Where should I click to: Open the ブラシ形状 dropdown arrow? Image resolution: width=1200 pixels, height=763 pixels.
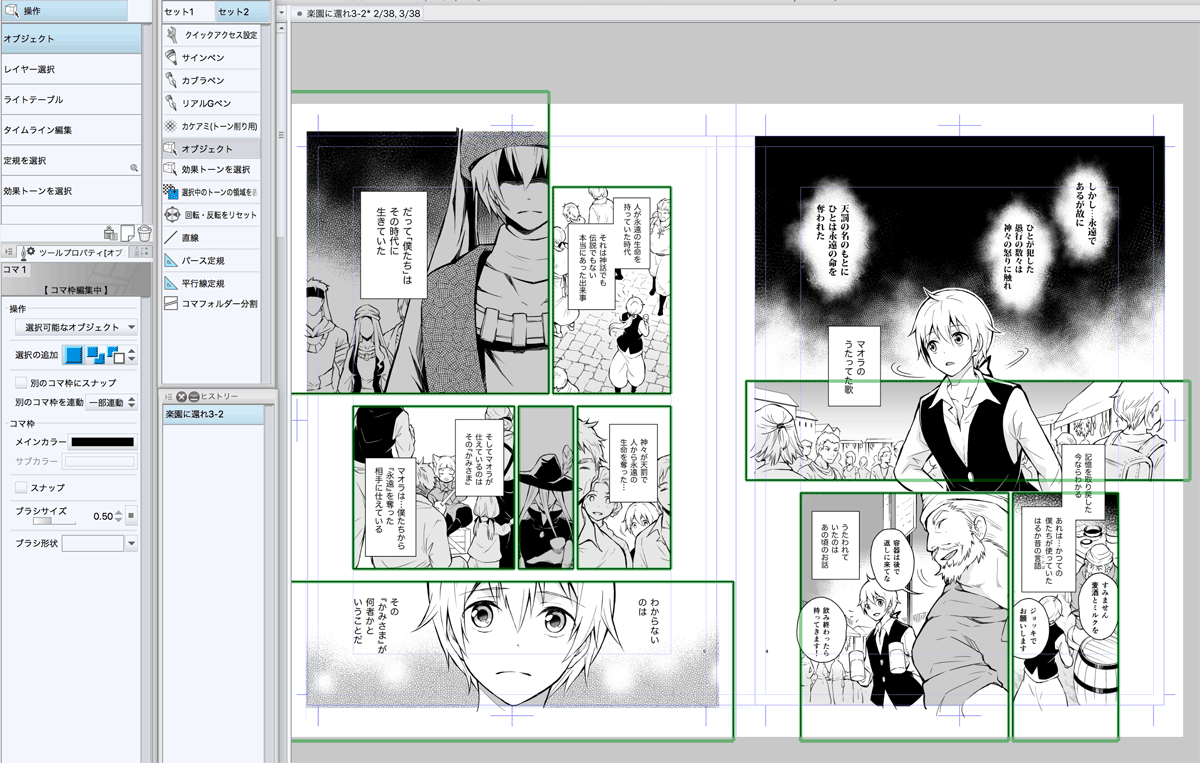coord(131,543)
